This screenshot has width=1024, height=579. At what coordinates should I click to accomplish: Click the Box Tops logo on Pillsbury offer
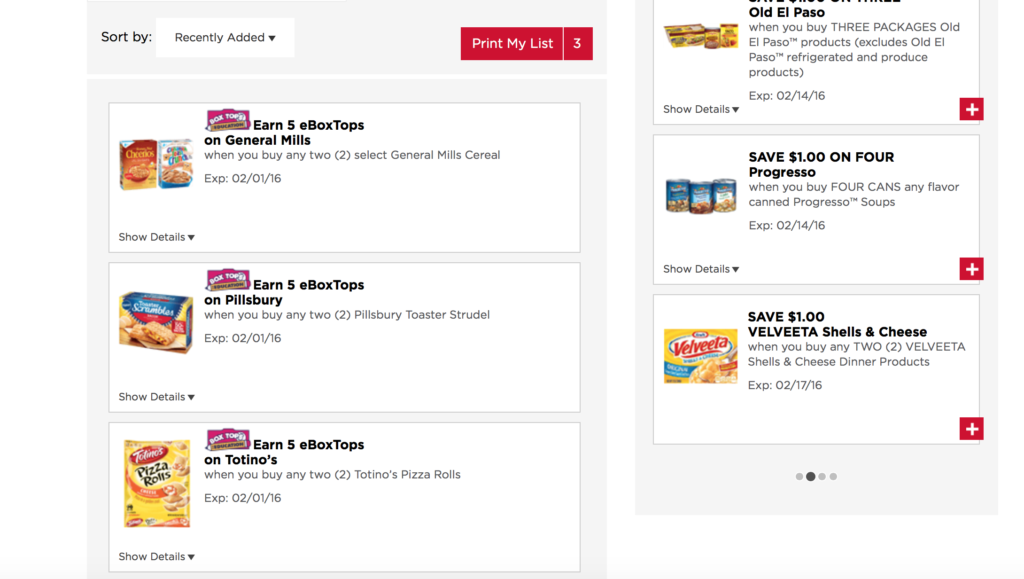tap(227, 280)
